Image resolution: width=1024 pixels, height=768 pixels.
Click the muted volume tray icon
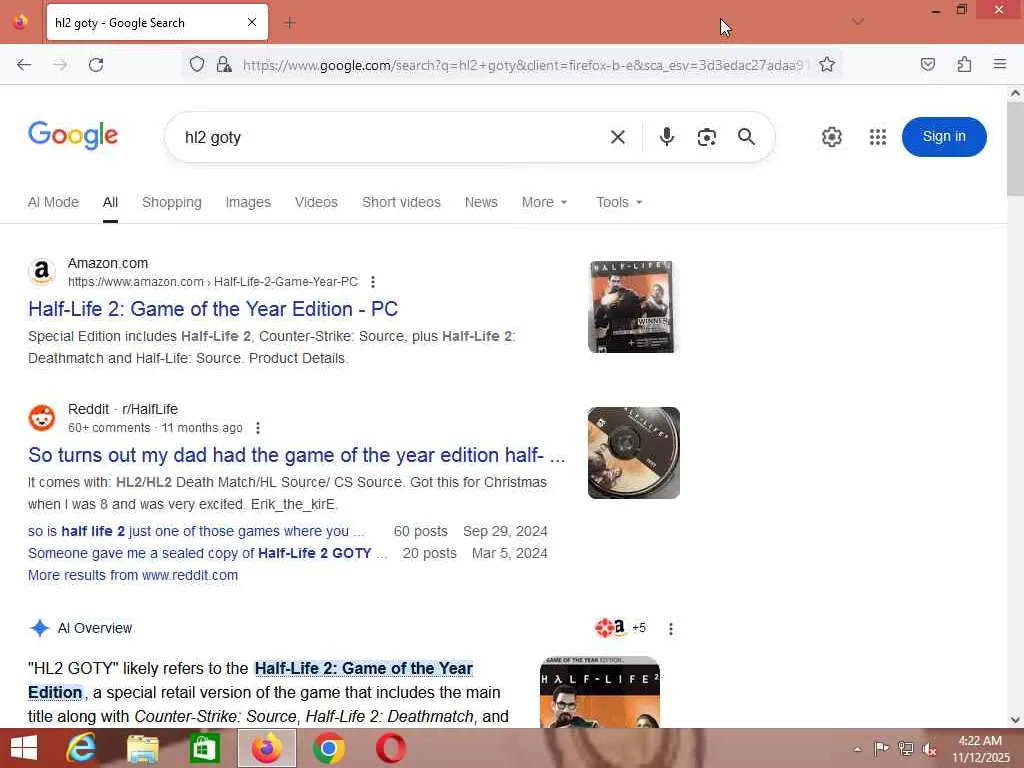point(929,749)
